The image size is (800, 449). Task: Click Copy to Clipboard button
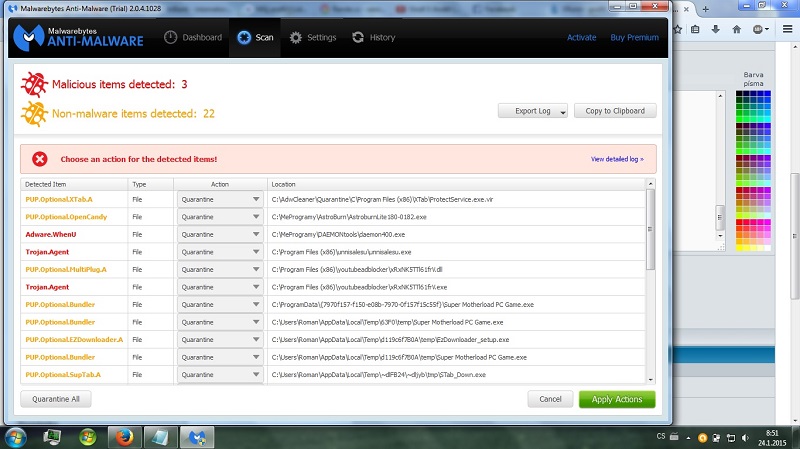tap(615, 111)
